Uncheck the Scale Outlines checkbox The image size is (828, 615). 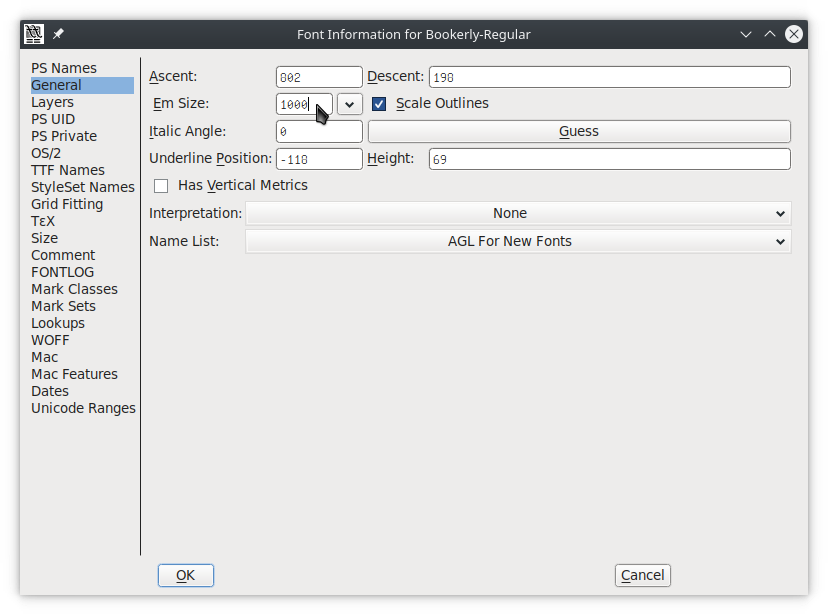coord(379,104)
